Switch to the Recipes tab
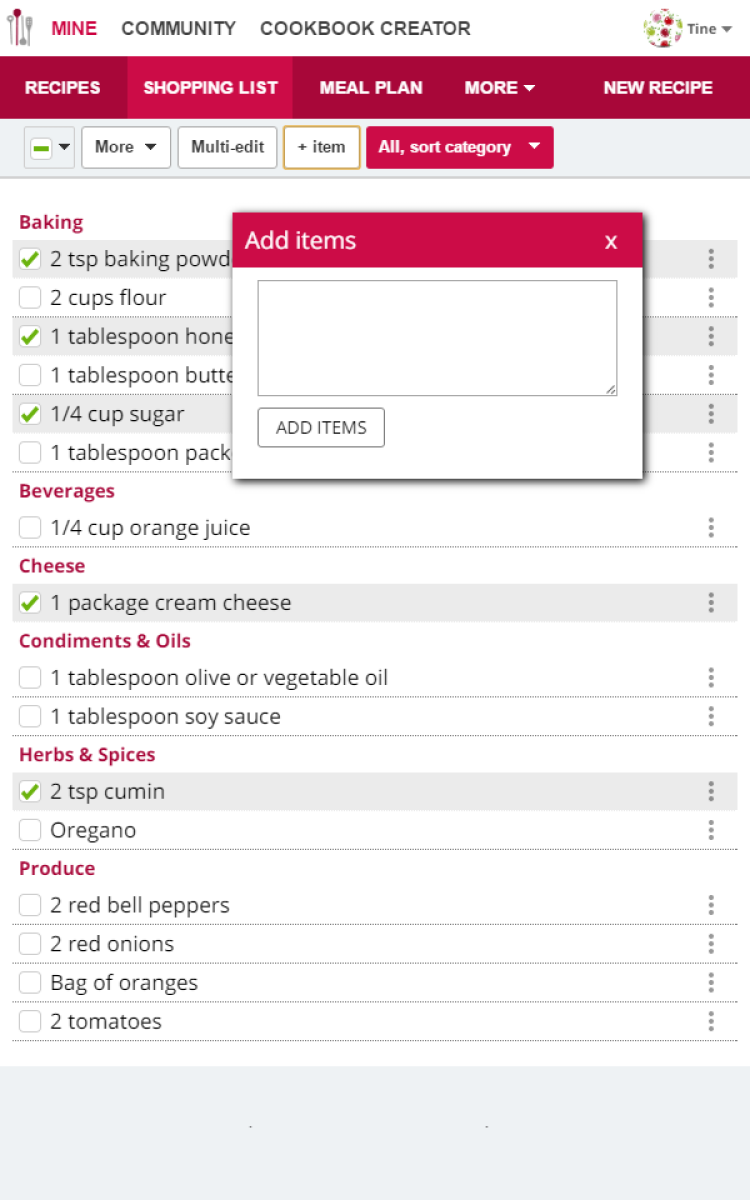Screen dimensions: 750x1200 63,88
